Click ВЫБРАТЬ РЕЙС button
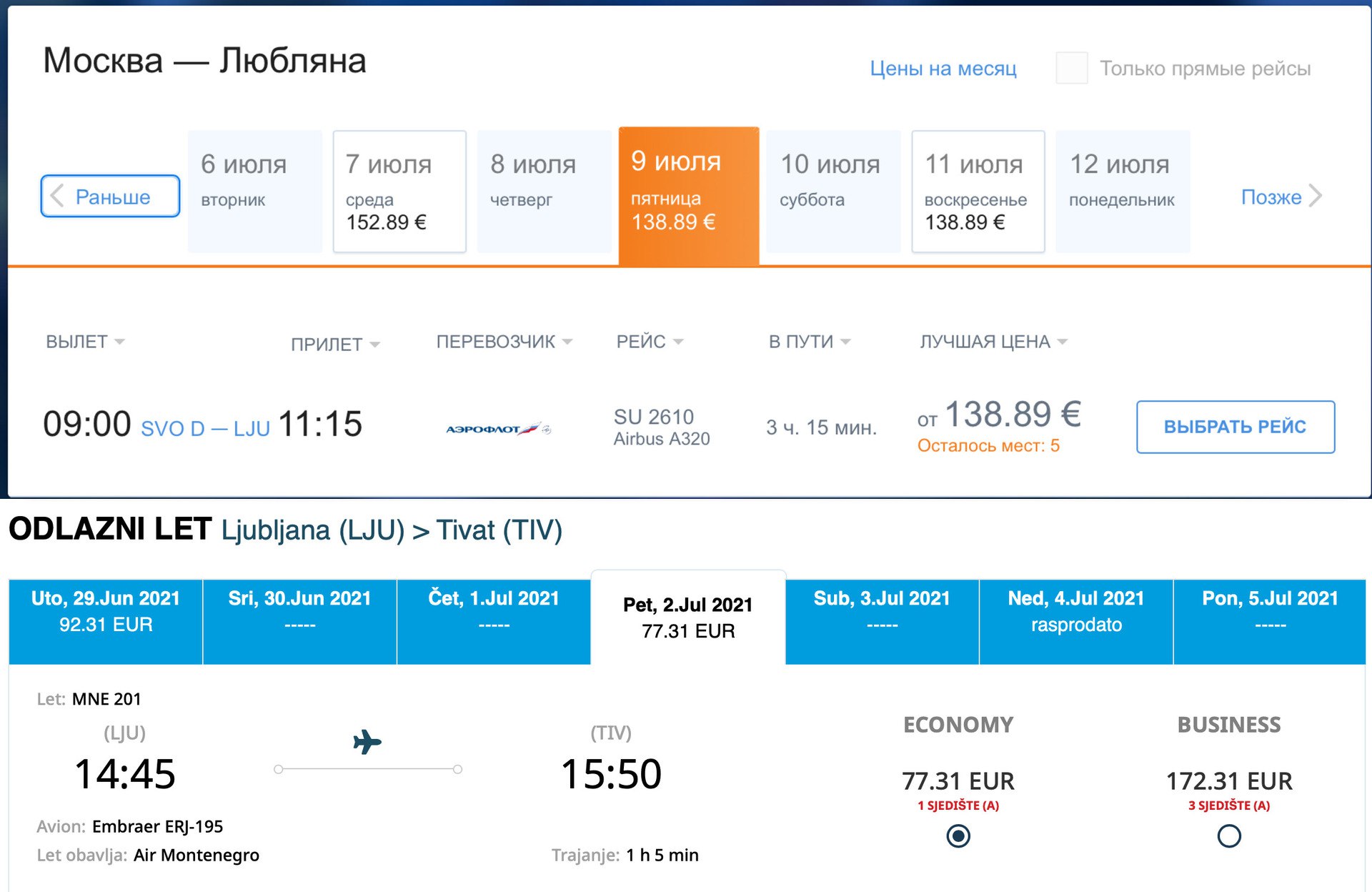Viewport: 1372px width, 892px height. click(1236, 427)
